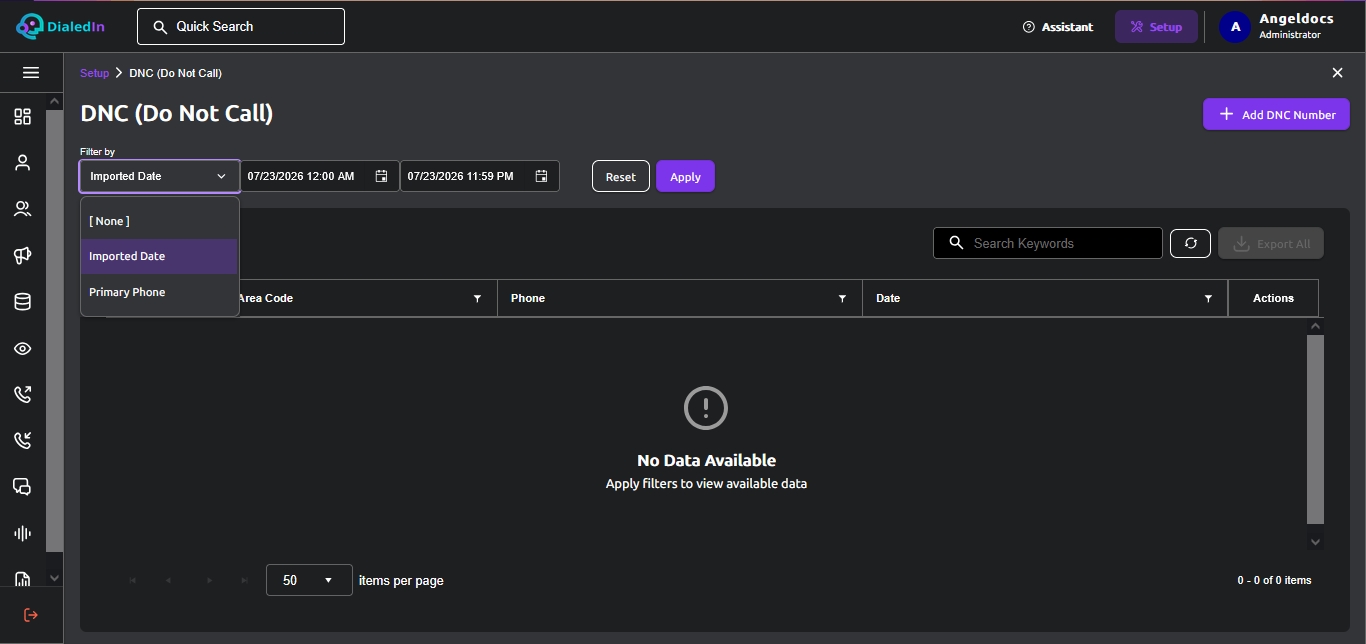Collapse the Imported Date filter dropdown
The height and width of the screenshot is (644, 1366).
[160, 176]
